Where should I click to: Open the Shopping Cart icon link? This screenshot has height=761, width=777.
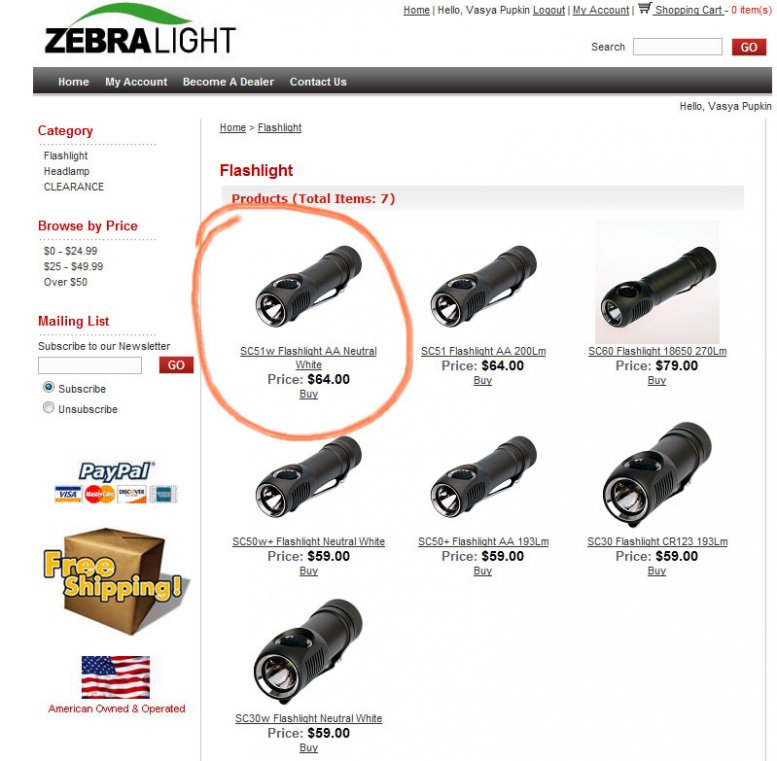(644, 8)
